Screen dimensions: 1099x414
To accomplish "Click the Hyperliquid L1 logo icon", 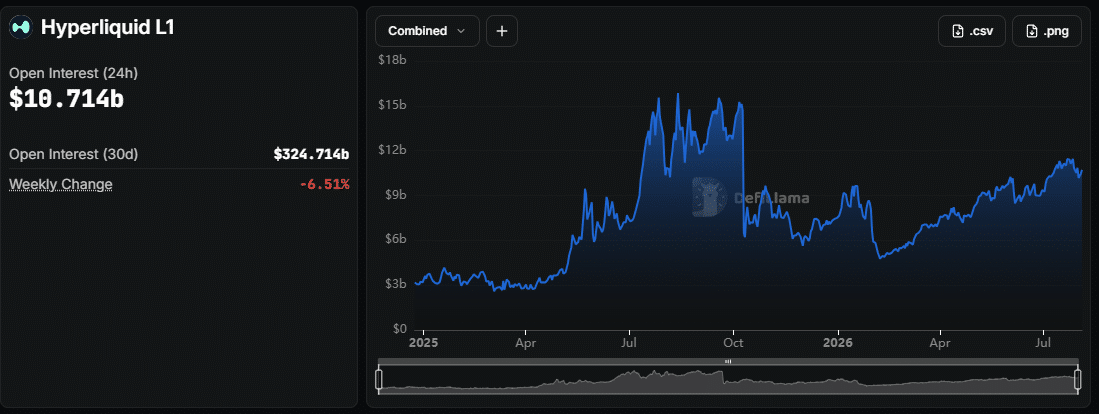I will point(20,27).
